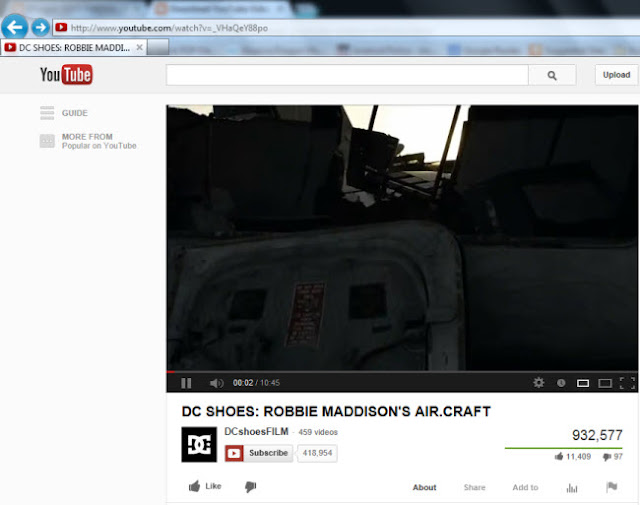640x505 pixels.
Task: Subscribe to the DCshoesFILM channel
Action: (x=259, y=453)
